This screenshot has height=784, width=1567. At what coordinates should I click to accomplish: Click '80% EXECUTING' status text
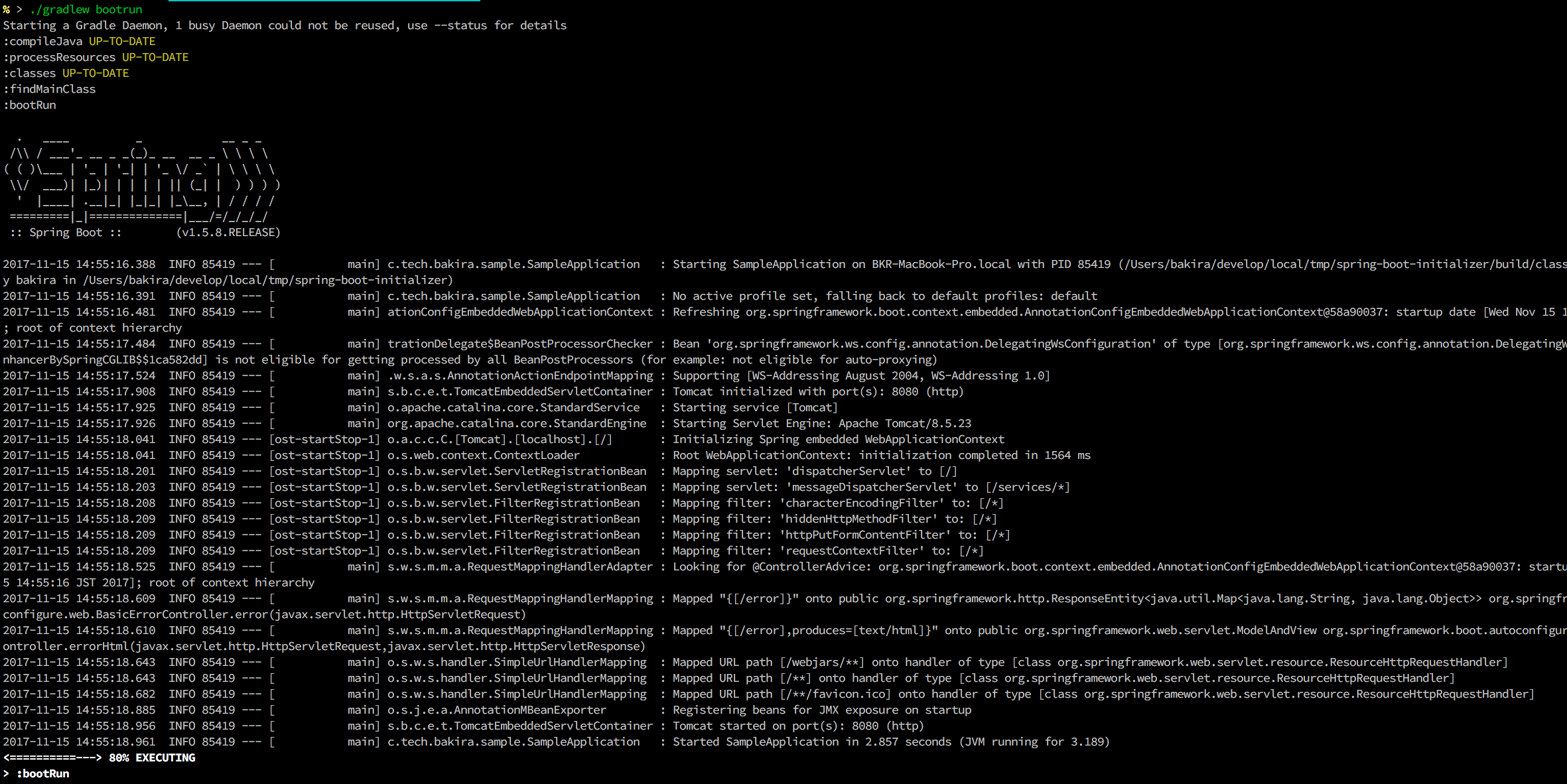click(x=152, y=757)
